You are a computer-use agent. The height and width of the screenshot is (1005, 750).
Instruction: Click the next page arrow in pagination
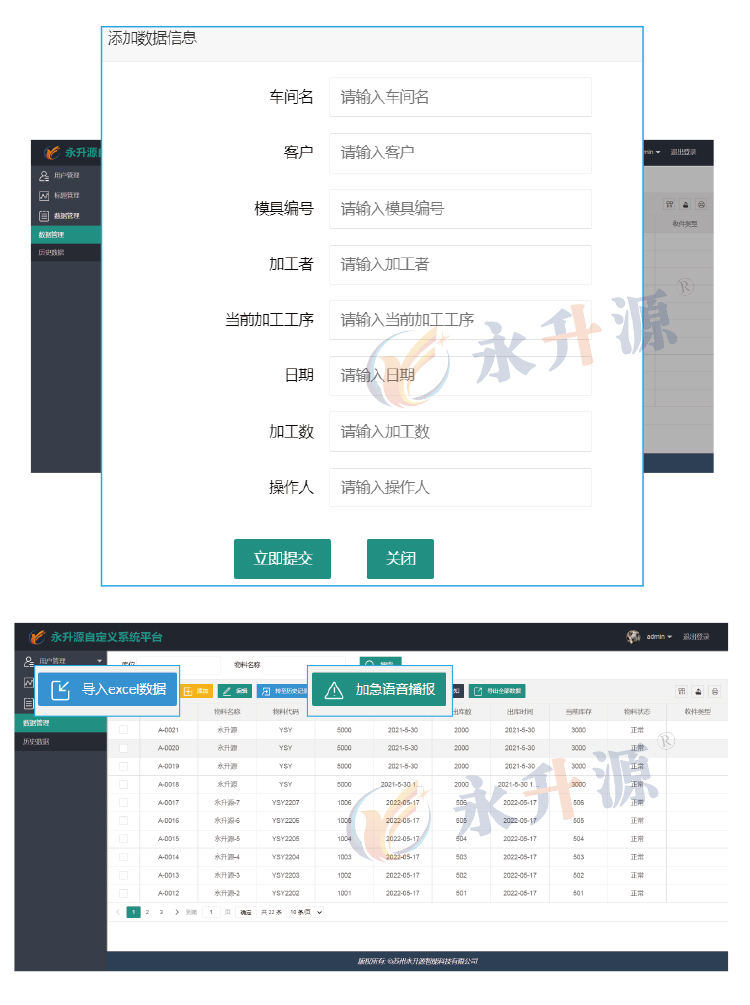(177, 912)
